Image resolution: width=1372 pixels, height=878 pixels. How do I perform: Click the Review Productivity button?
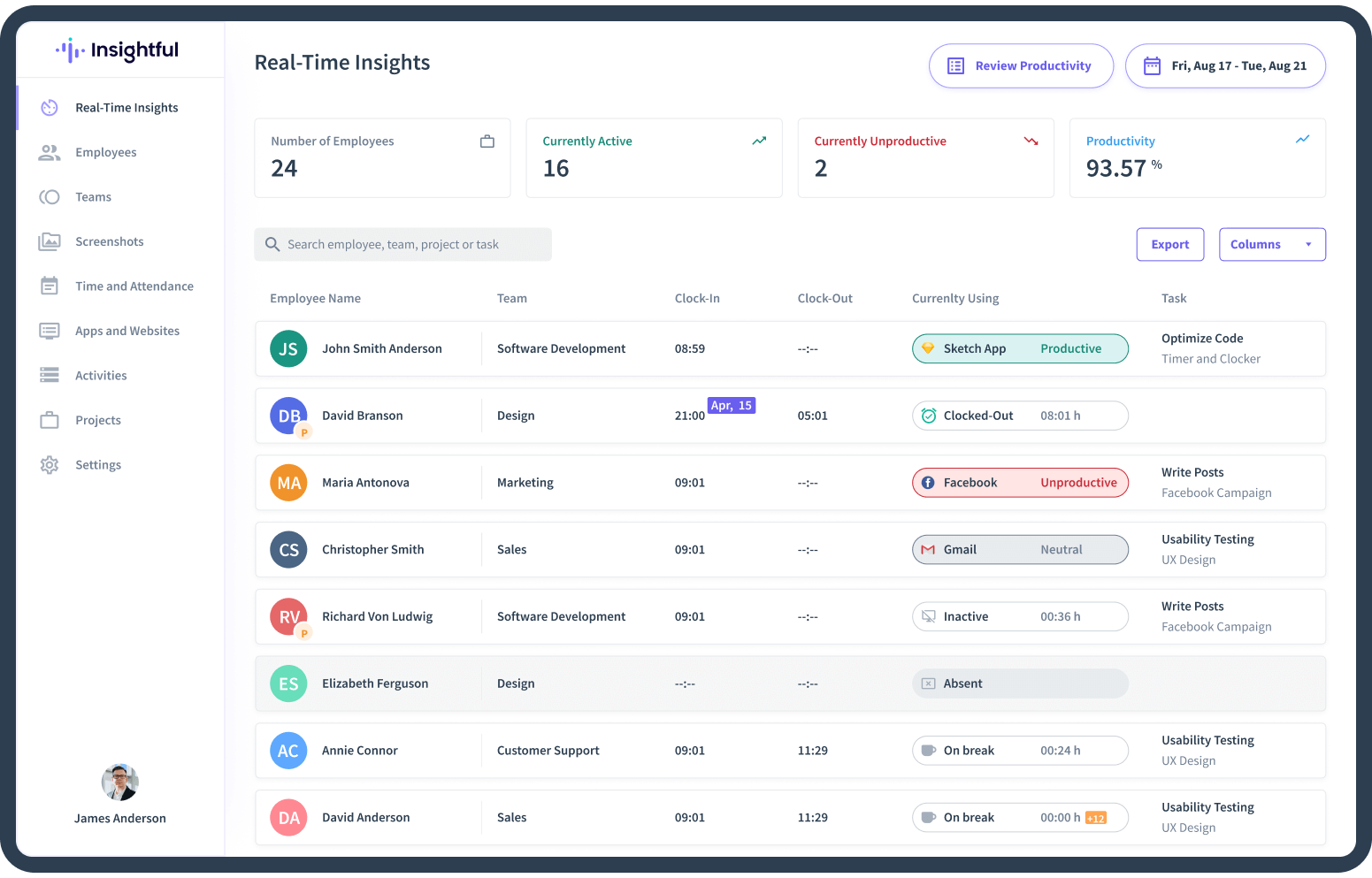(1021, 65)
